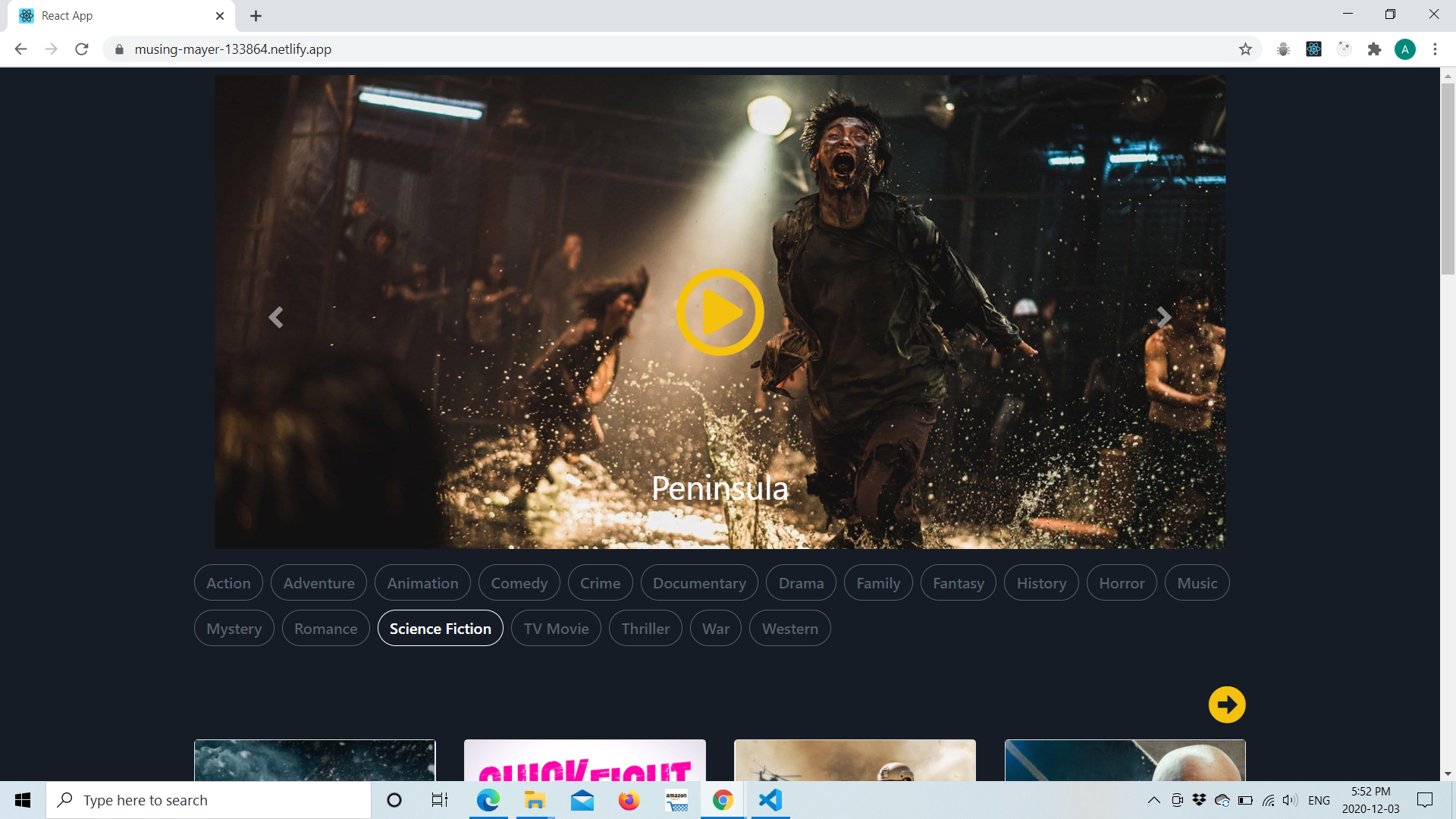Select the Fantasy genre
This screenshot has height=819, width=1456.
[958, 583]
